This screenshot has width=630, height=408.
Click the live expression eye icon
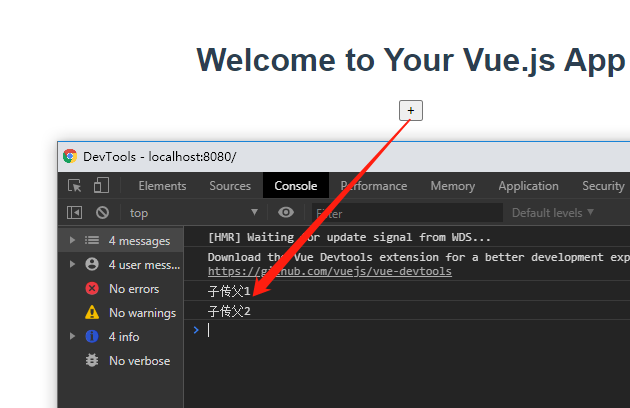click(286, 212)
